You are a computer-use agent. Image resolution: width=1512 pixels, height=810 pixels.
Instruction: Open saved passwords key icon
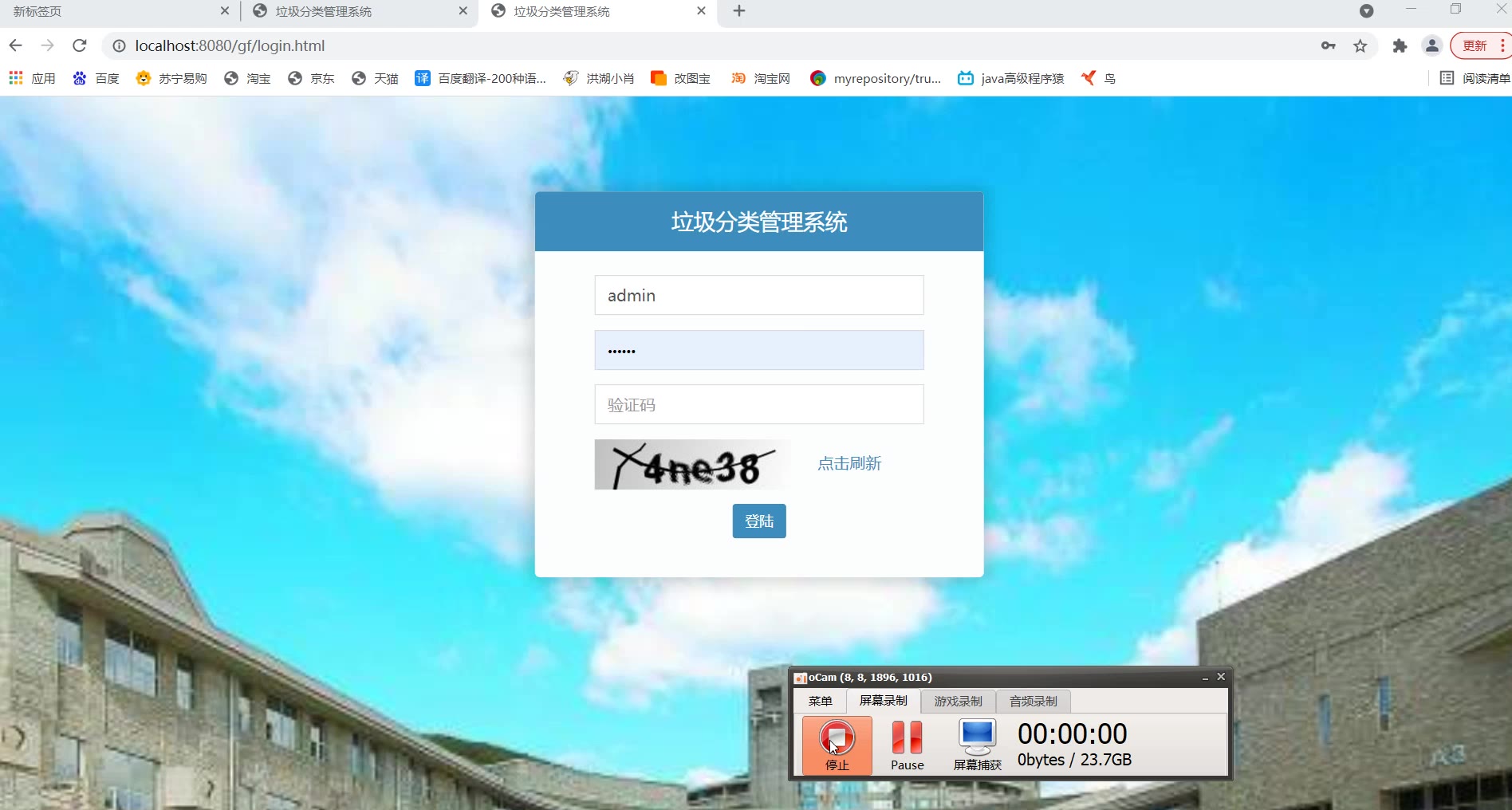[x=1328, y=45]
